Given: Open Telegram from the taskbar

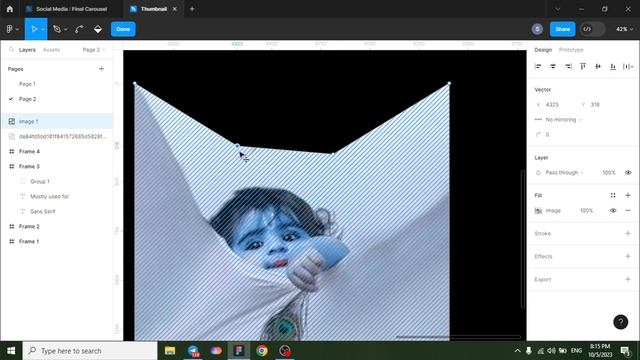Looking at the screenshot, I should click(x=193, y=351).
